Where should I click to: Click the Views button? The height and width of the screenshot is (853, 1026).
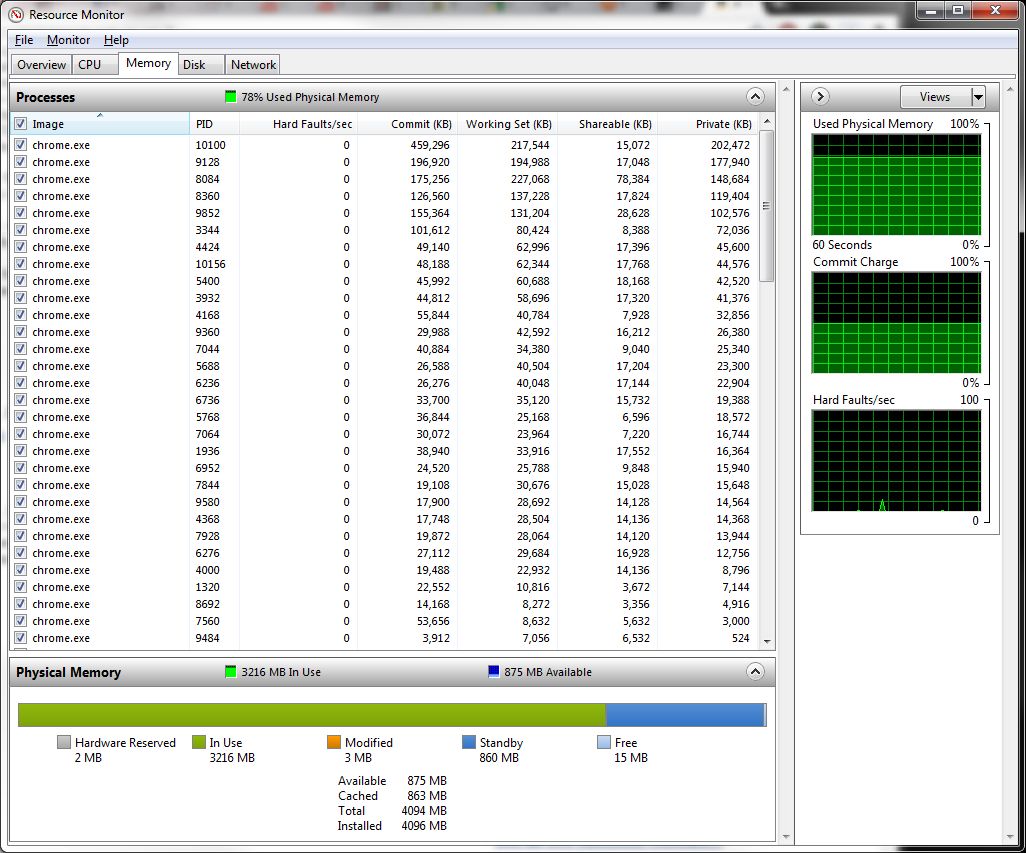coord(935,97)
